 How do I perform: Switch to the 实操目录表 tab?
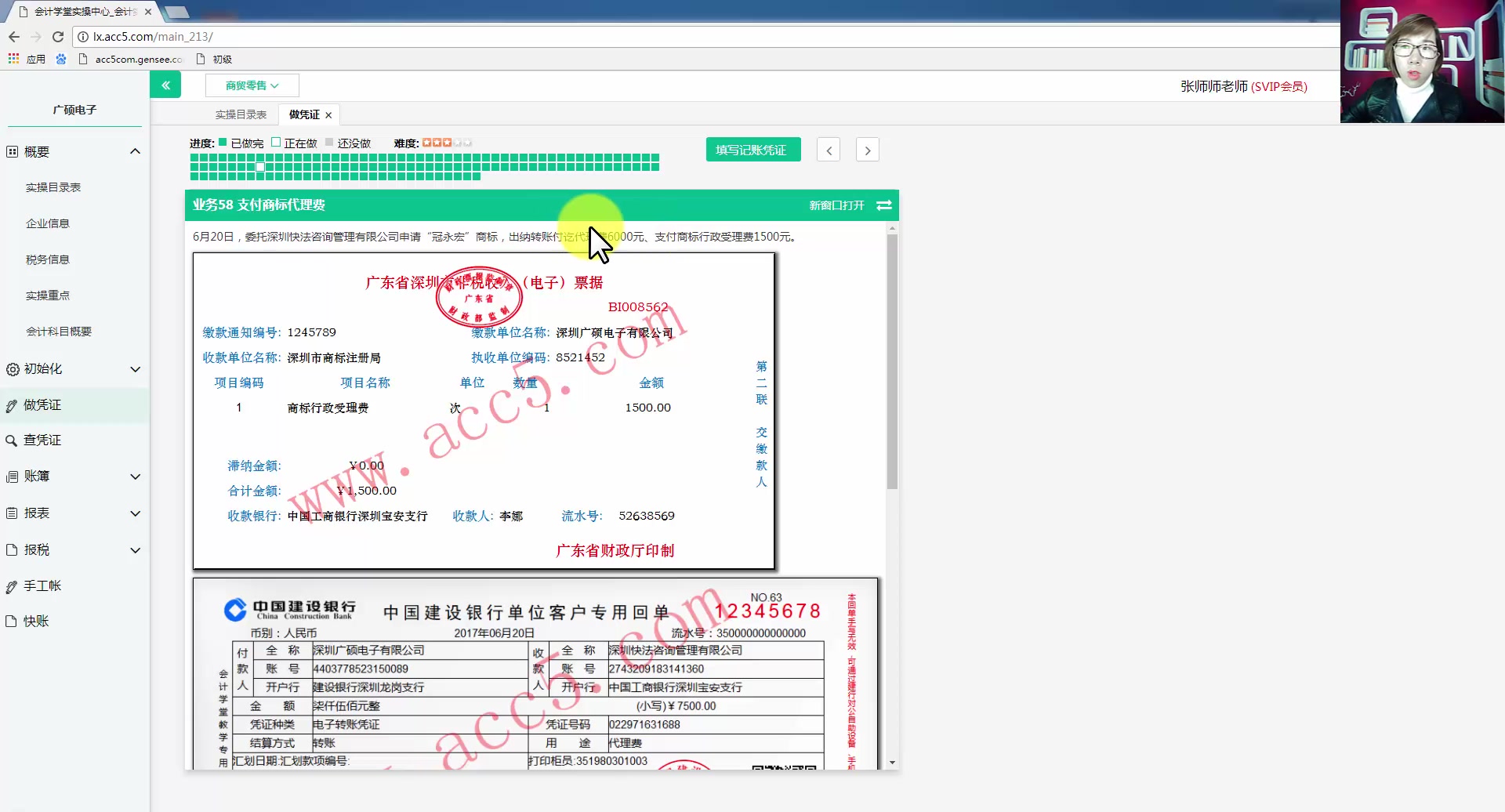click(241, 115)
